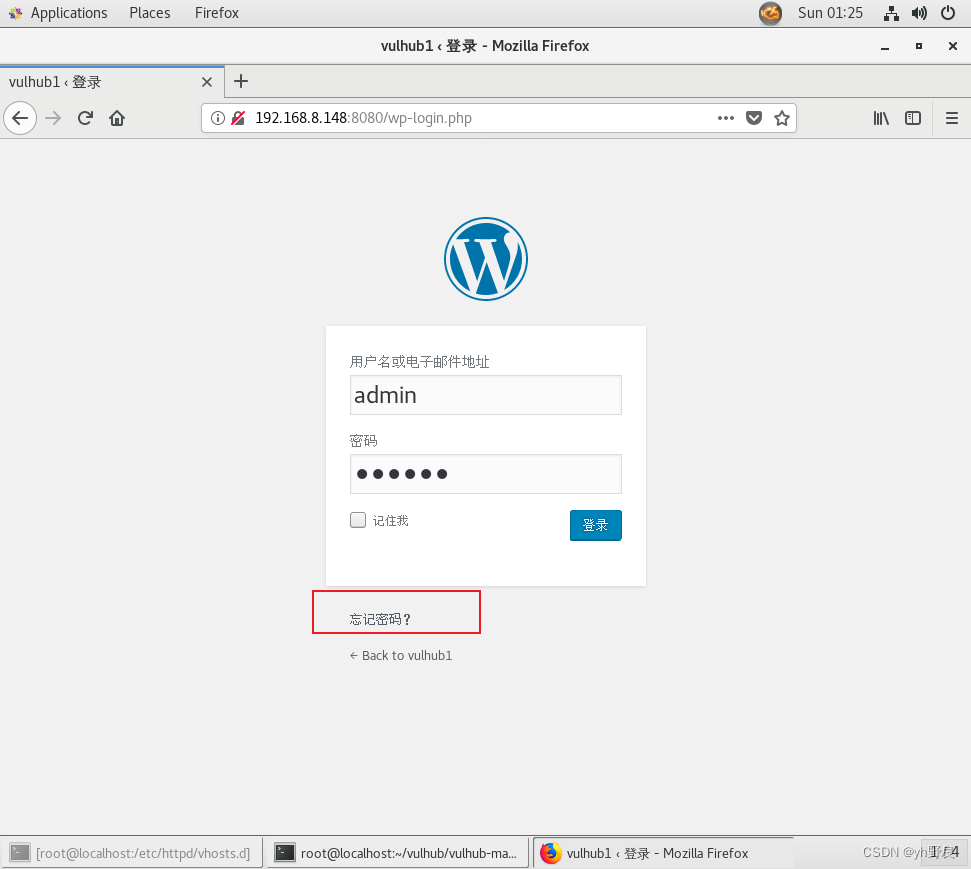Open the clock showing Sun 01:25
The height and width of the screenshot is (869, 971).
[830, 13]
